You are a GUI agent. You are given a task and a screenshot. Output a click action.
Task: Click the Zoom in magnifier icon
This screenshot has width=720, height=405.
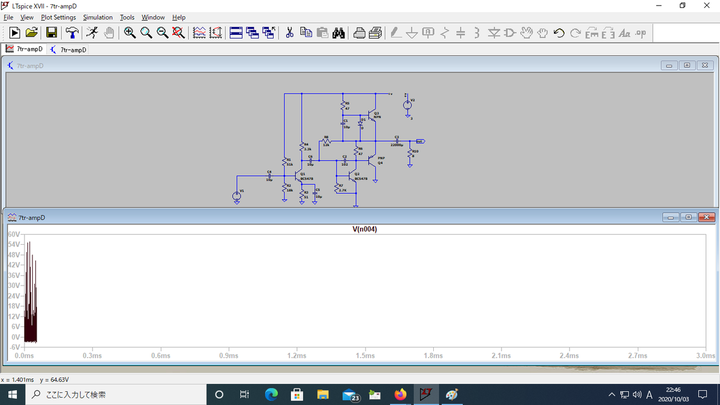click(130, 33)
